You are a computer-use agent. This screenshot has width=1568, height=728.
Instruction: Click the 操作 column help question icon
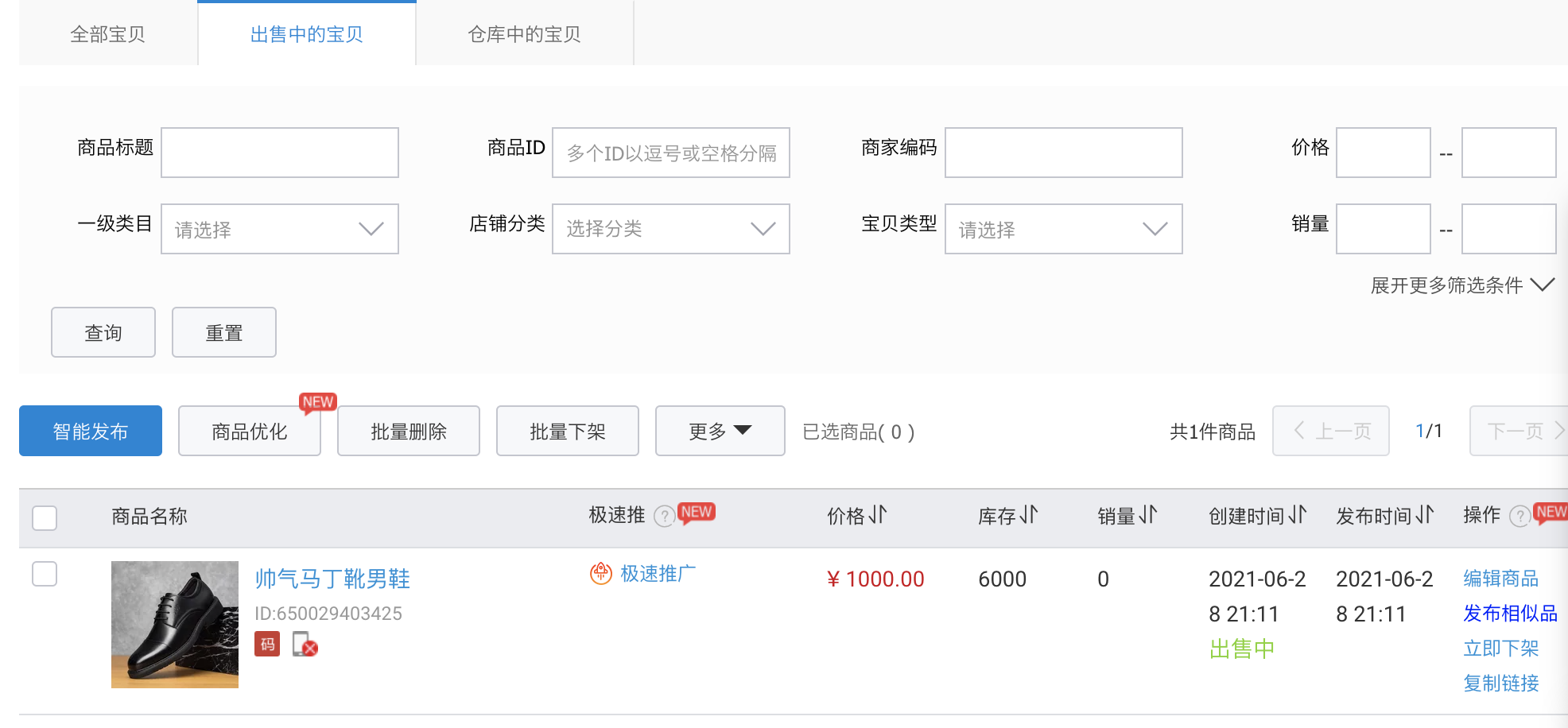coord(1519,517)
